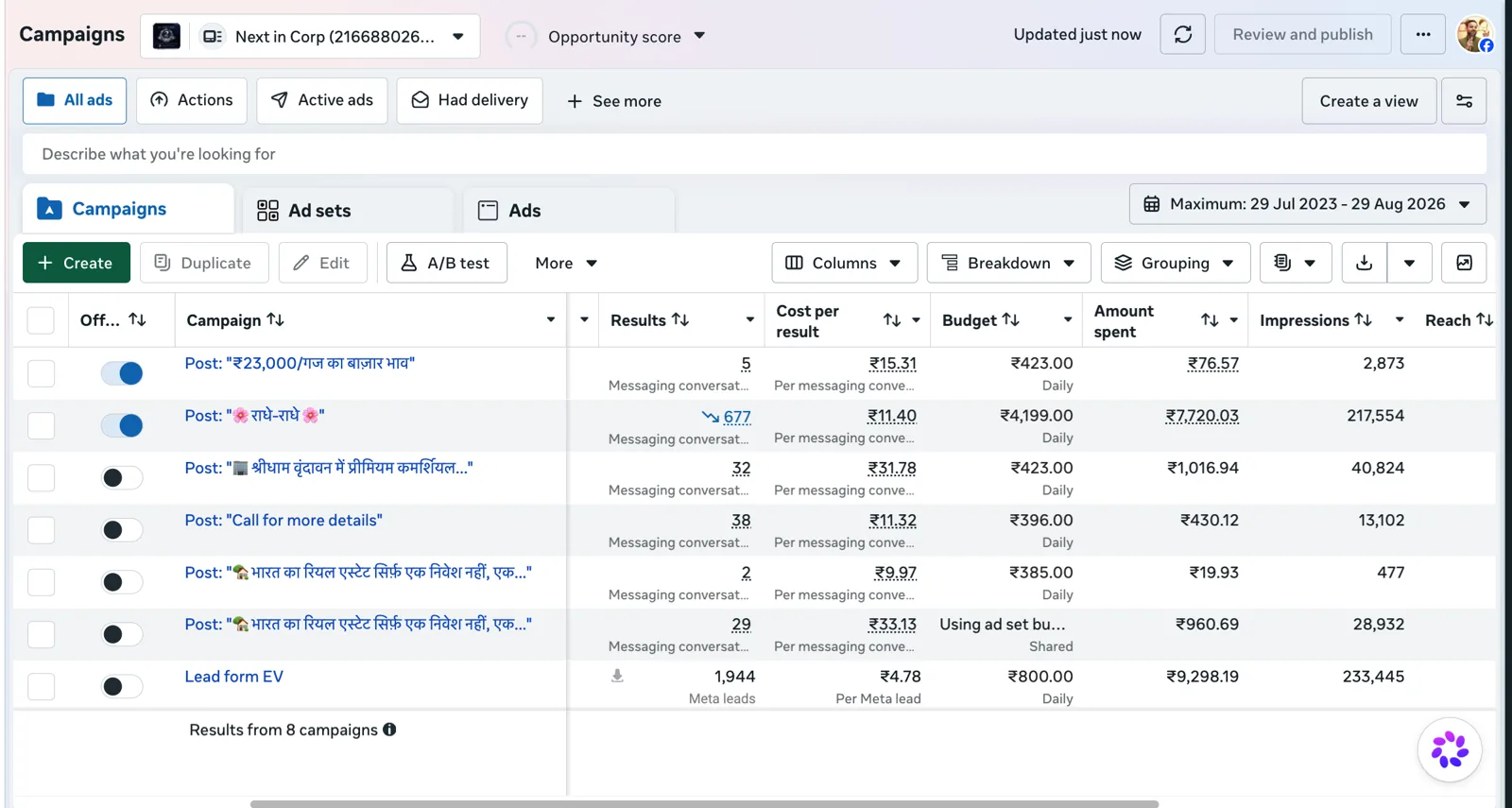The width and height of the screenshot is (1512, 808).
Task: Open the user profile avatar
Action: point(1474,35)
